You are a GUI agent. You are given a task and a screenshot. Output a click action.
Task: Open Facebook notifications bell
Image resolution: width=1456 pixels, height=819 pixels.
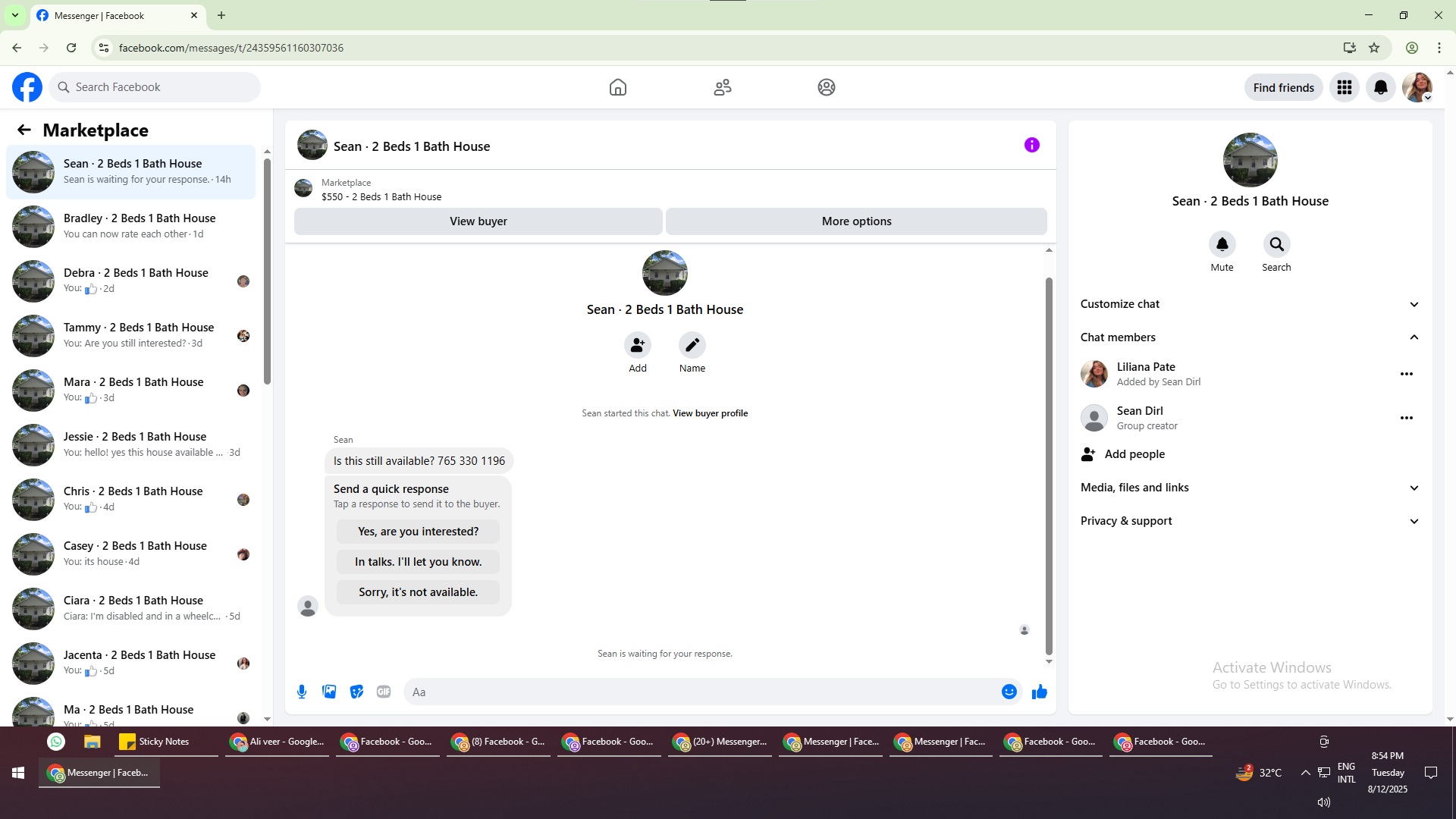tap(1380, 87)
